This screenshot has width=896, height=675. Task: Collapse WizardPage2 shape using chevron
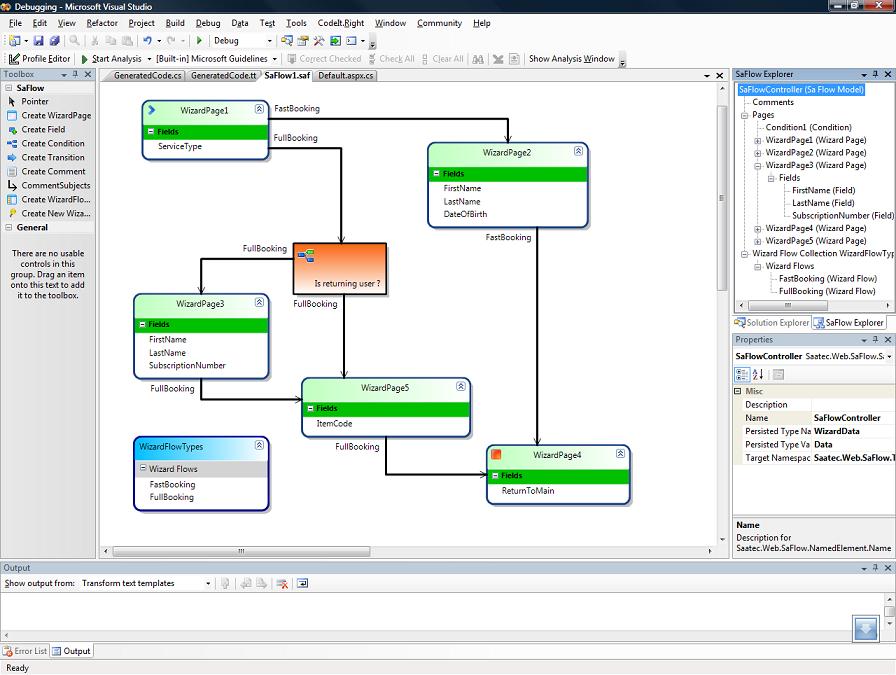click(x=578, y=152)
